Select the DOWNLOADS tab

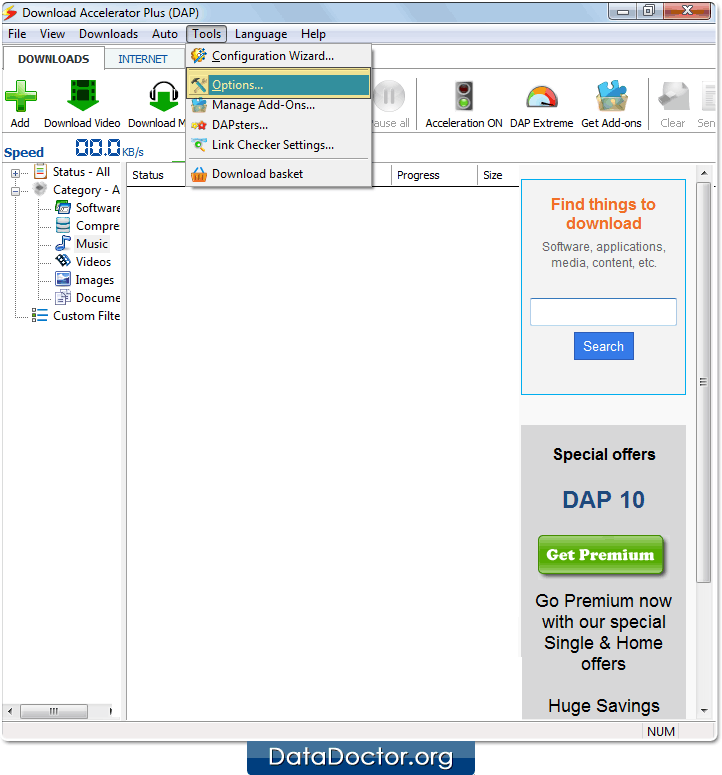(x=53, y=59)
